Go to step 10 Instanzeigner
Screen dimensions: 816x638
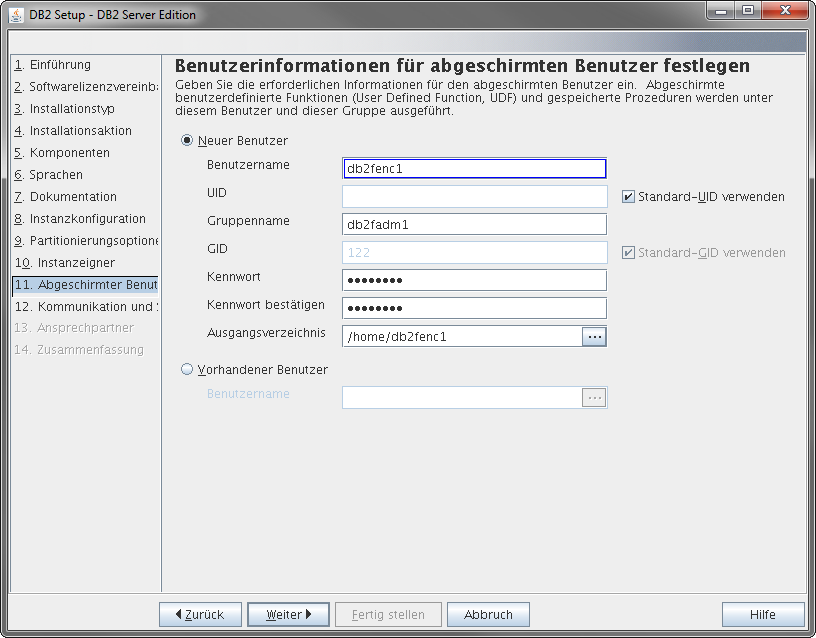(x=65, y=263)
